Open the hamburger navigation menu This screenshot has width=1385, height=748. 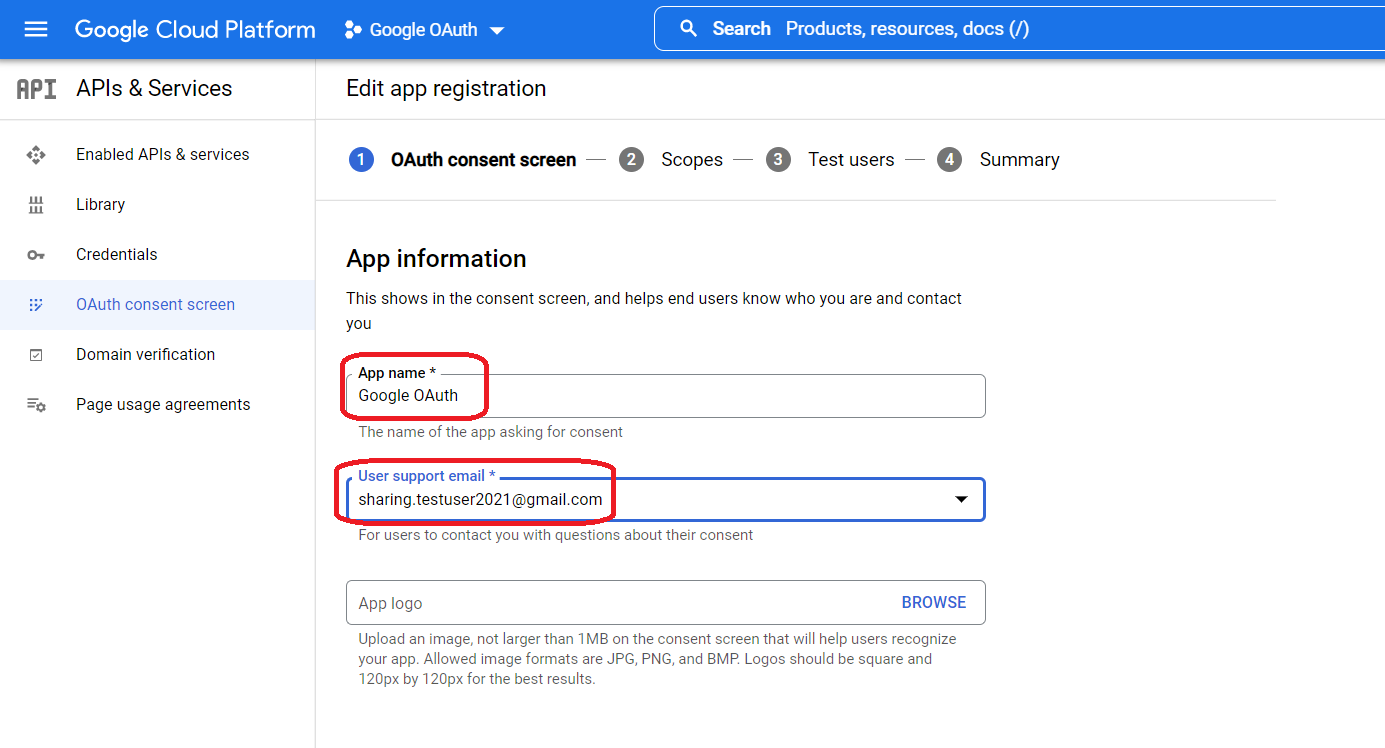[36, 29]
